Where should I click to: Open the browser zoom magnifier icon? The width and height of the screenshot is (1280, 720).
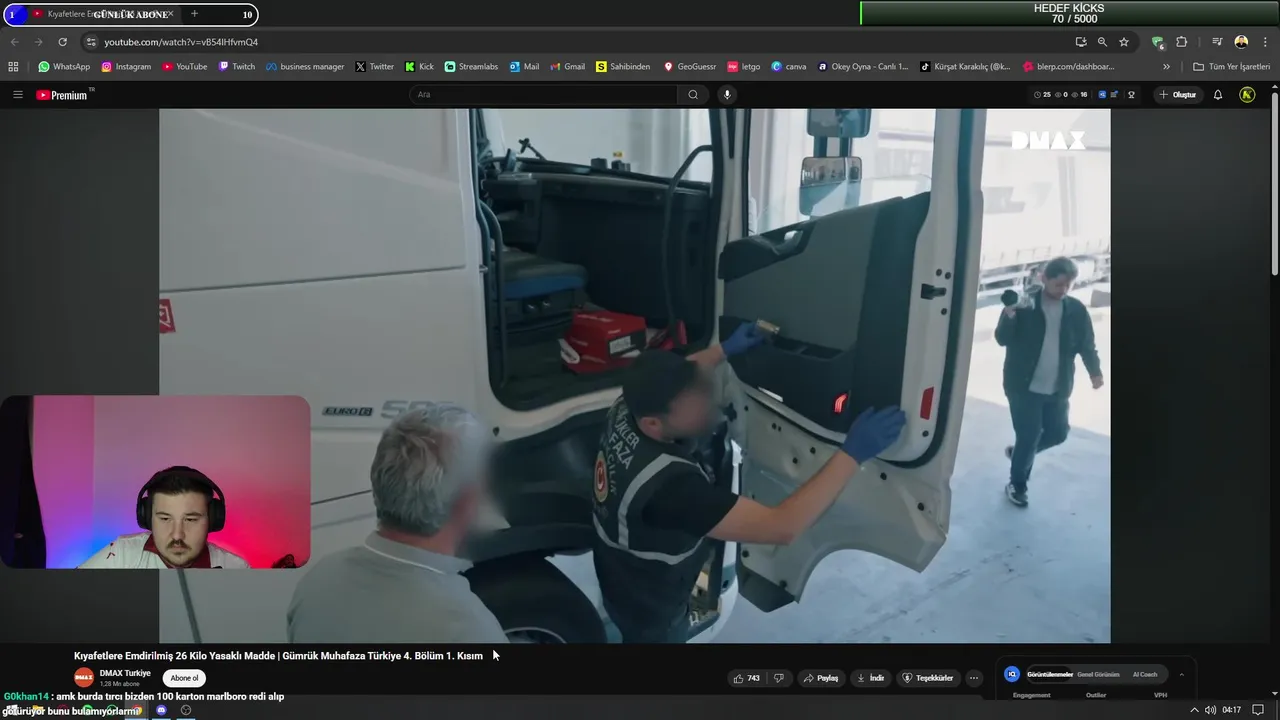[1102, 42]
